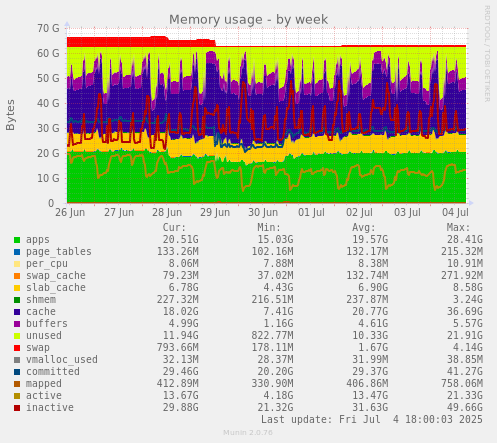
Task: Click the '10 G' axis label
Action: 48,178
